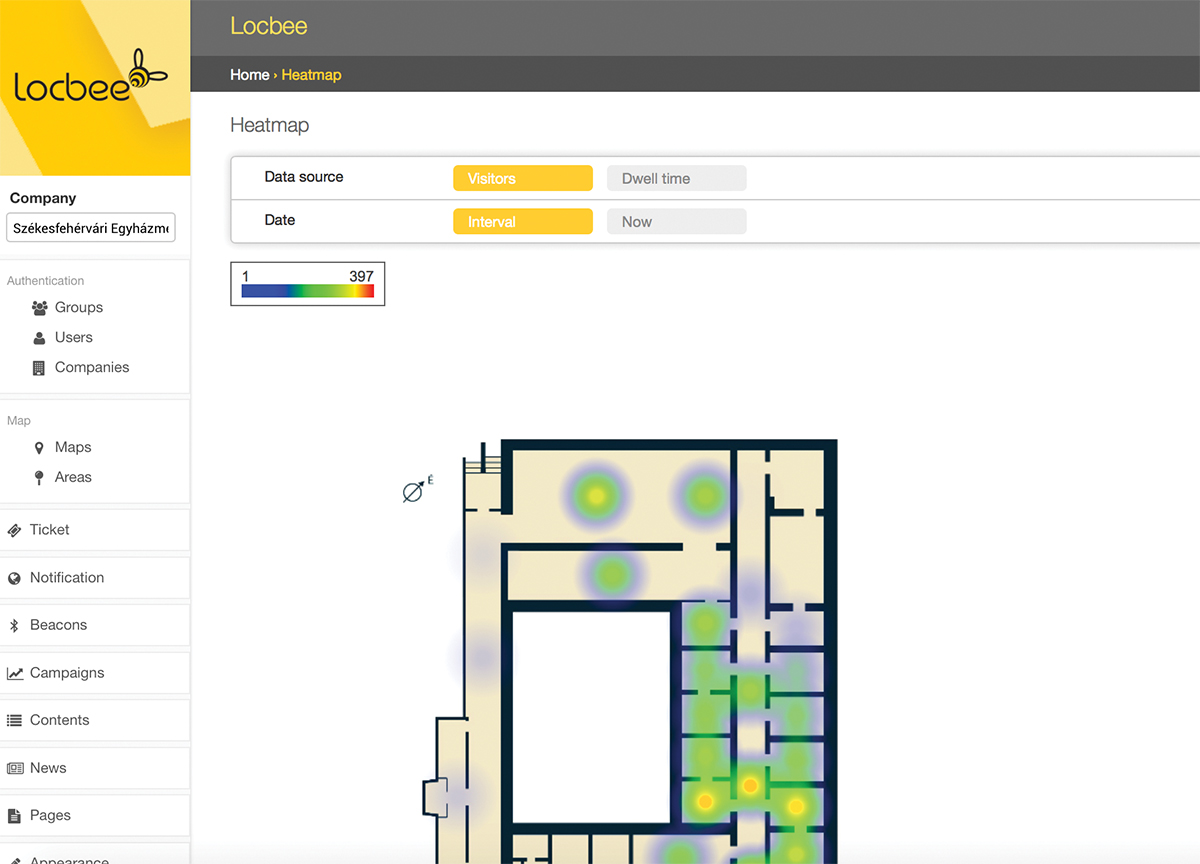Go to Pages in sidebar
The width and height of the screenshot is (1200, 864).
50,815
